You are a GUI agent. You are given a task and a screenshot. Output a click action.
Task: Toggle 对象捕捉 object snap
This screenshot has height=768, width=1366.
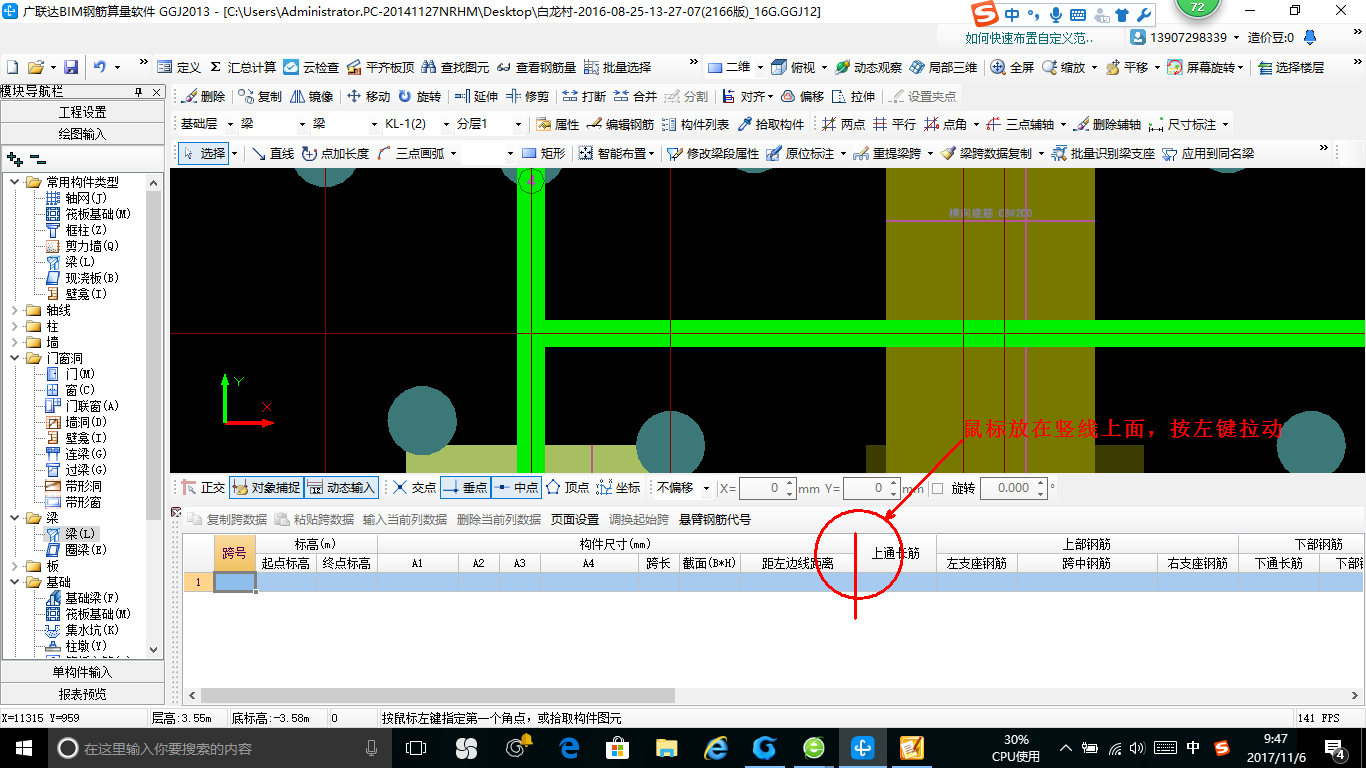[265, 488]
